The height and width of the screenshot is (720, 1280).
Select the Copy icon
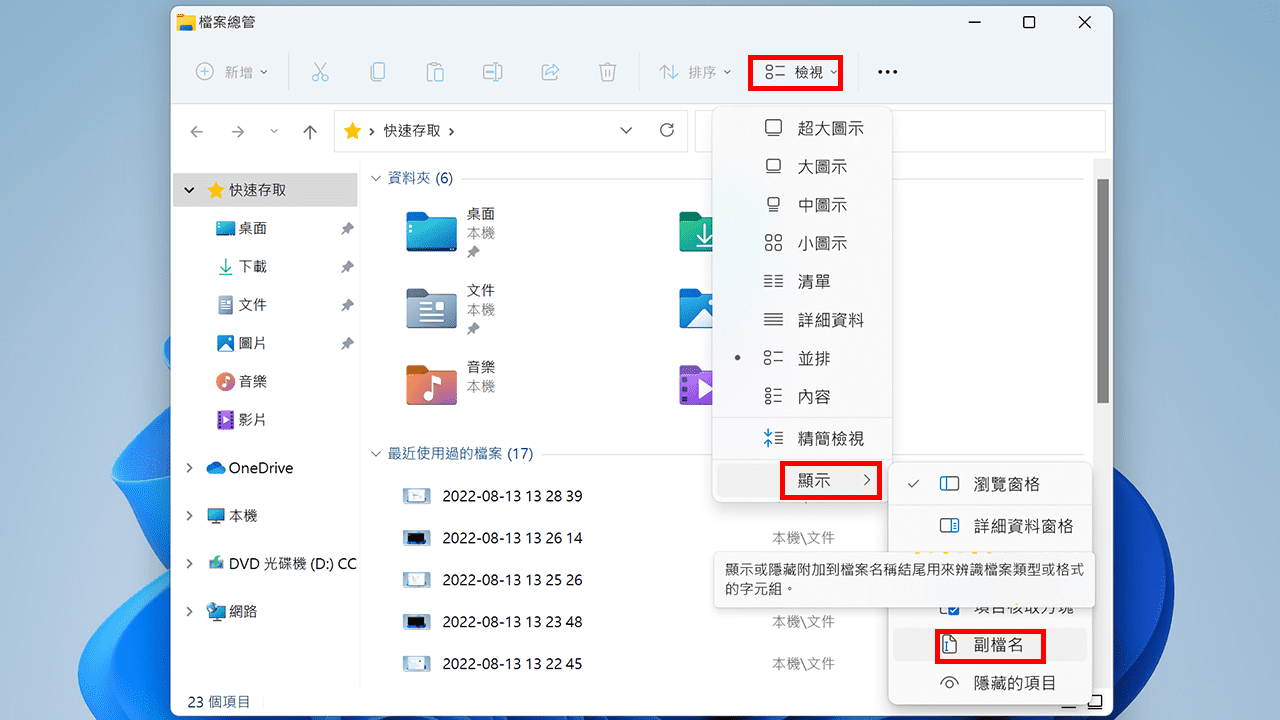coord(377,71)
